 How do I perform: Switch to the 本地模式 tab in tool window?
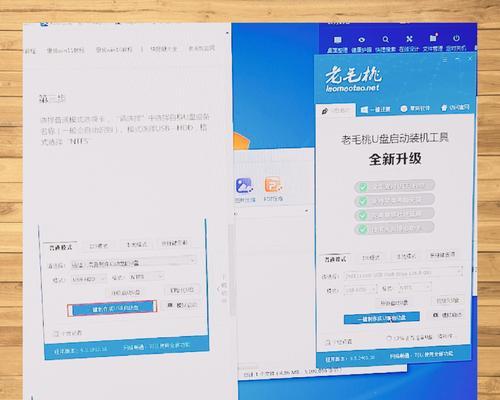pyautogui.click(x=405, y=257)
